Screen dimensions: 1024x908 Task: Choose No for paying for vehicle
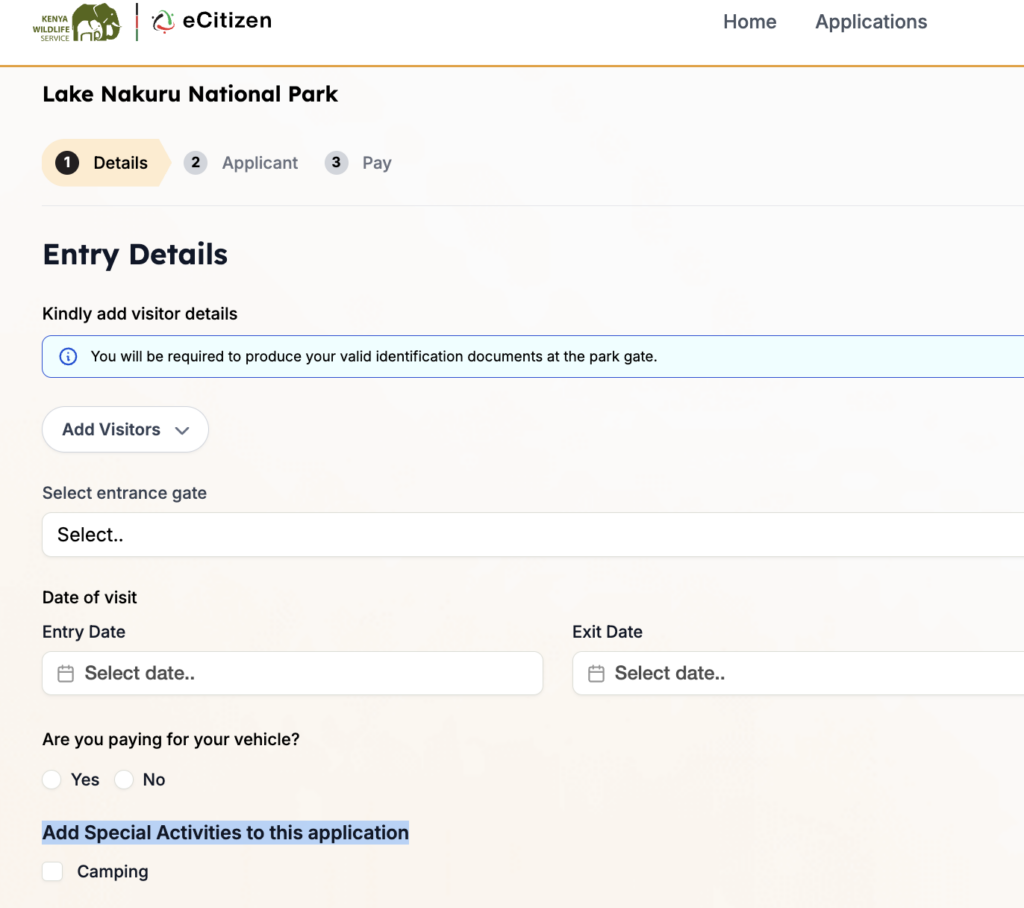coord(123,779)
